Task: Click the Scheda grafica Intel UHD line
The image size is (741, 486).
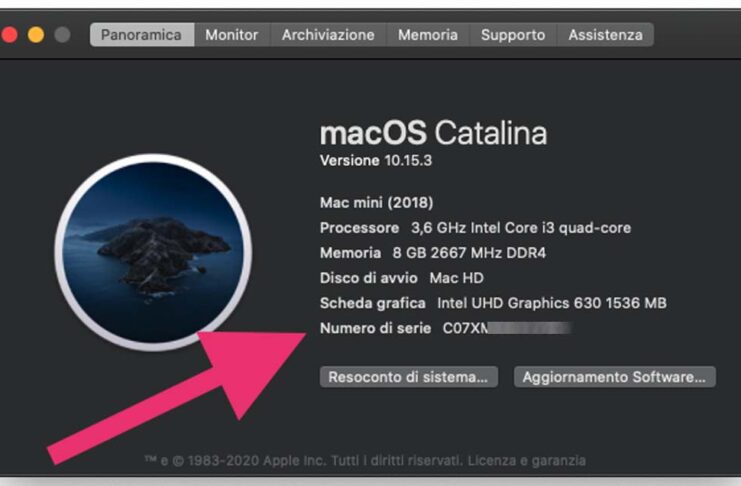Action: [x=493, y=303]
